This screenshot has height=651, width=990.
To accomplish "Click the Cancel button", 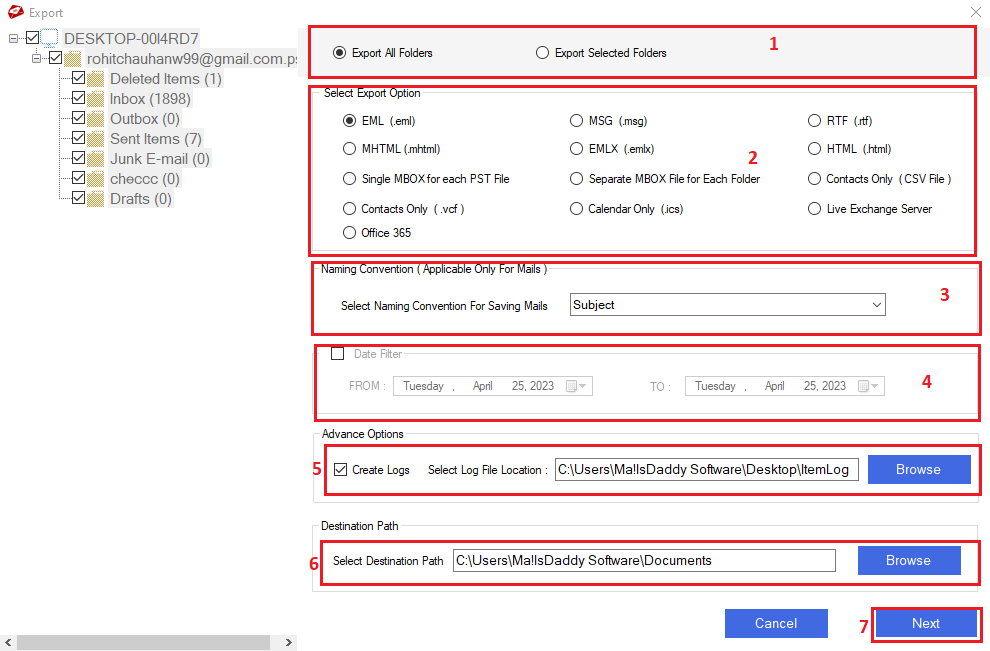I will (776, 623).
